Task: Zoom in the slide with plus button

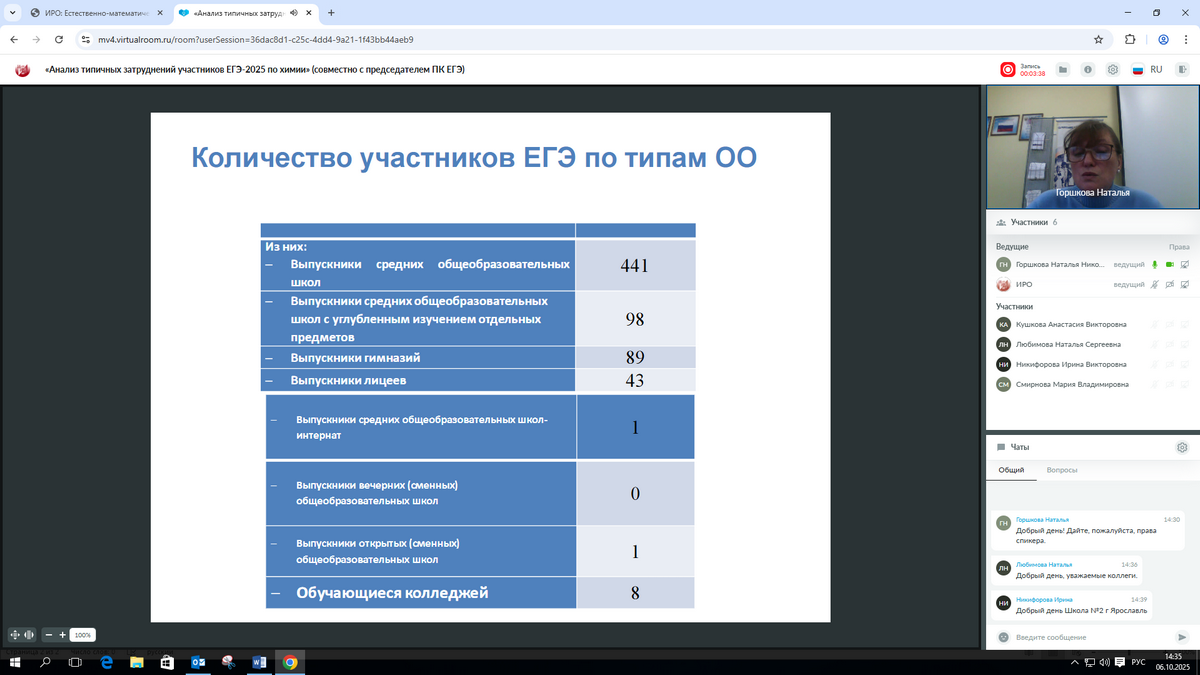Action: (62, 635)
